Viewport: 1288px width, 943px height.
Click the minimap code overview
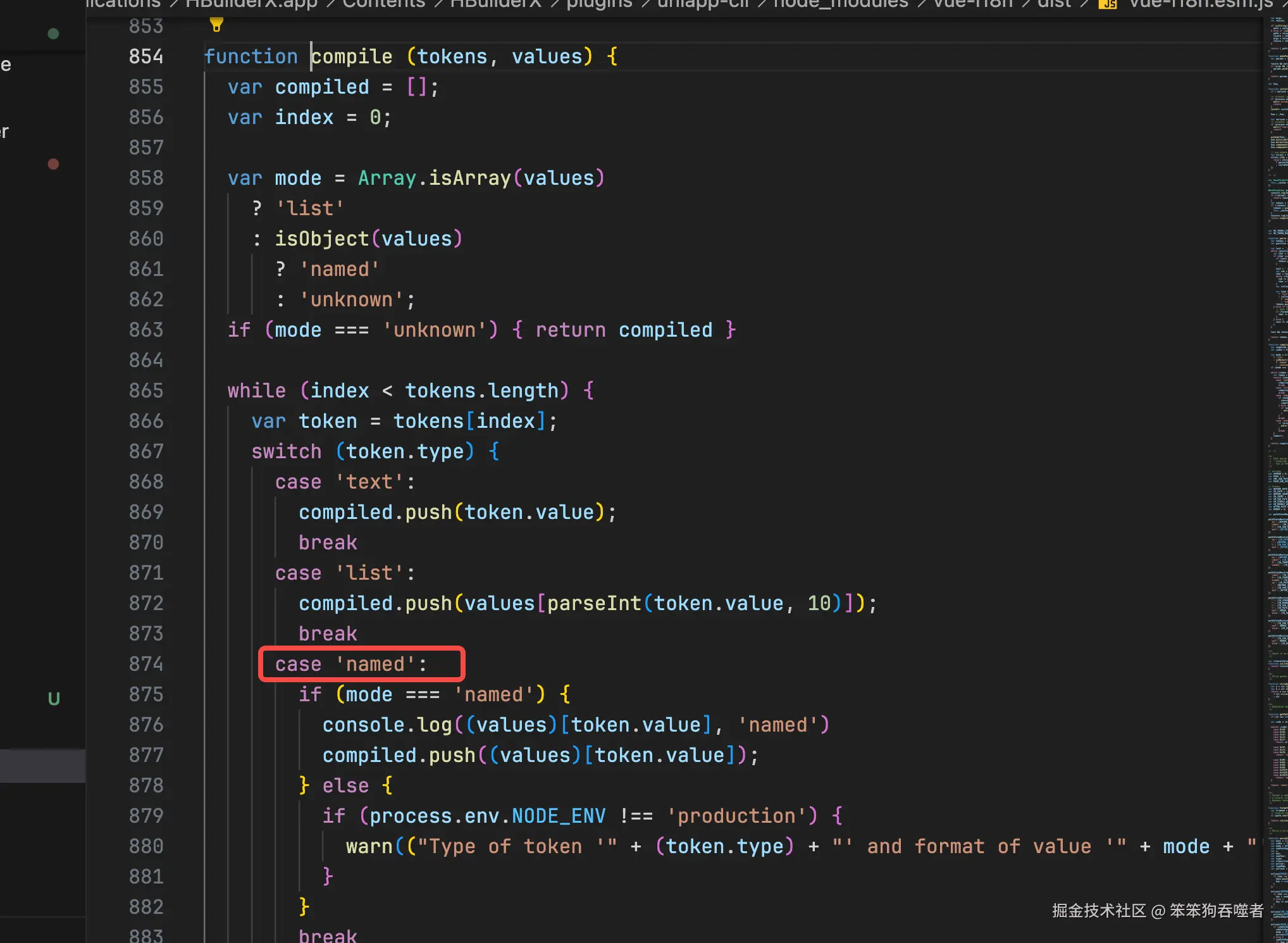pos(1277,443)
